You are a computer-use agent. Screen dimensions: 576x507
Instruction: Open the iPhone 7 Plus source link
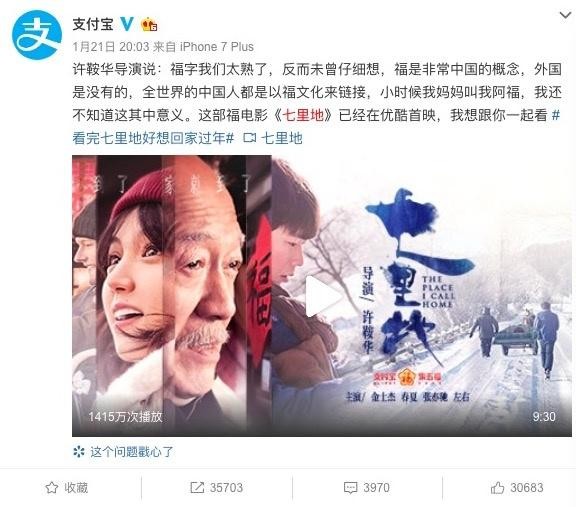(217, 47)
